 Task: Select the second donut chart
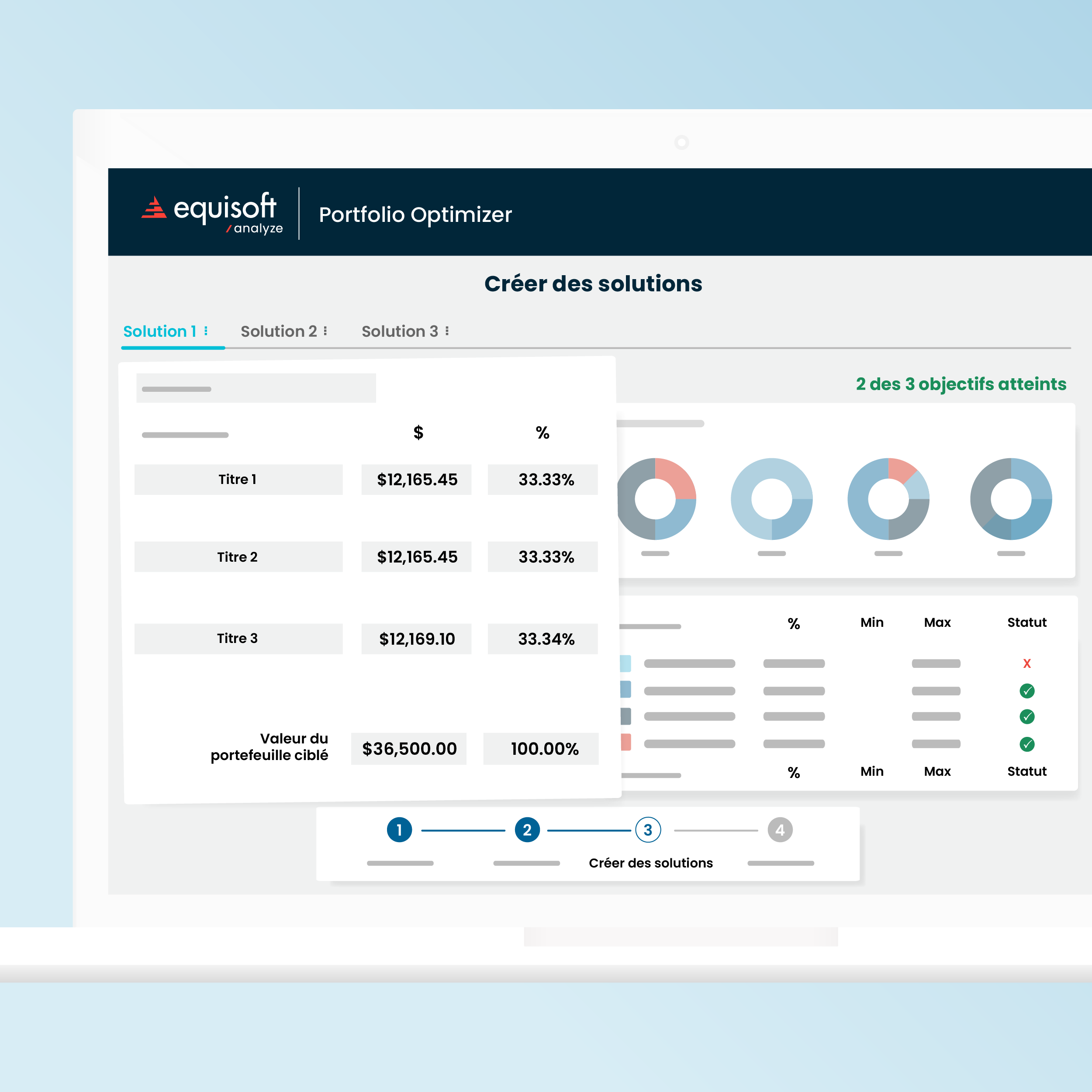772,498
